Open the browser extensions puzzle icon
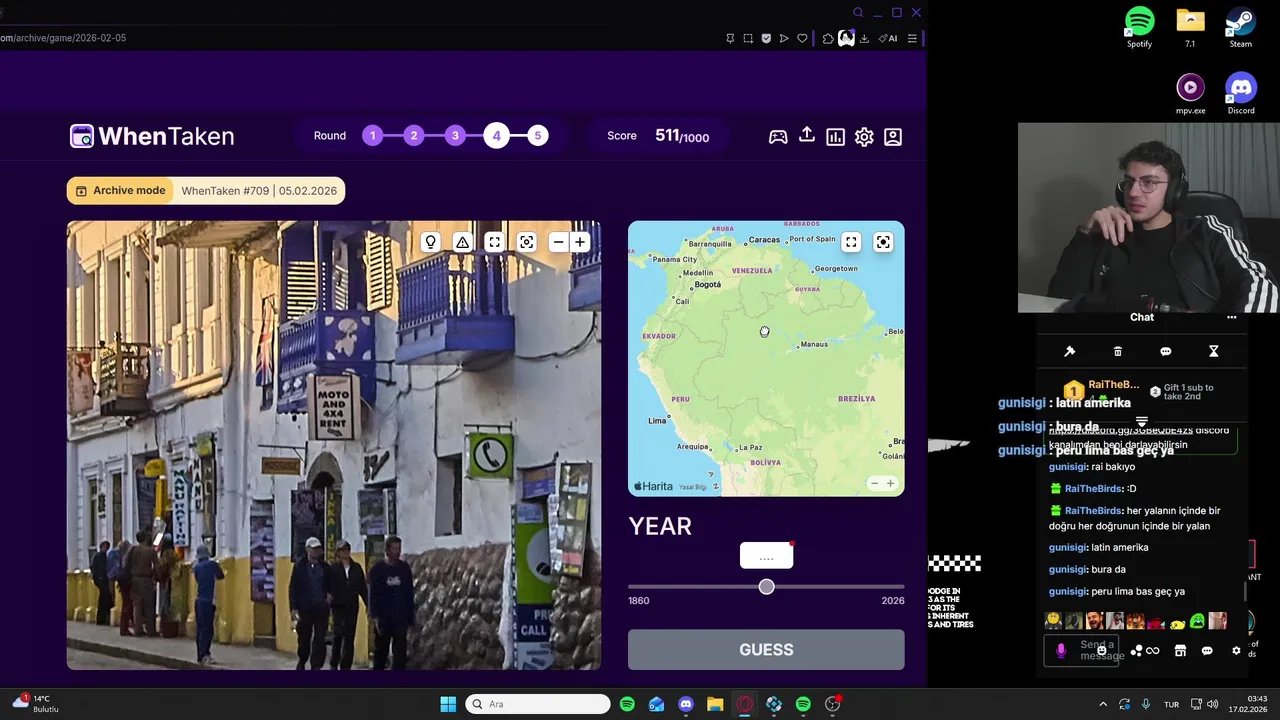This screenshot has height=720, width=1280. 828,39
